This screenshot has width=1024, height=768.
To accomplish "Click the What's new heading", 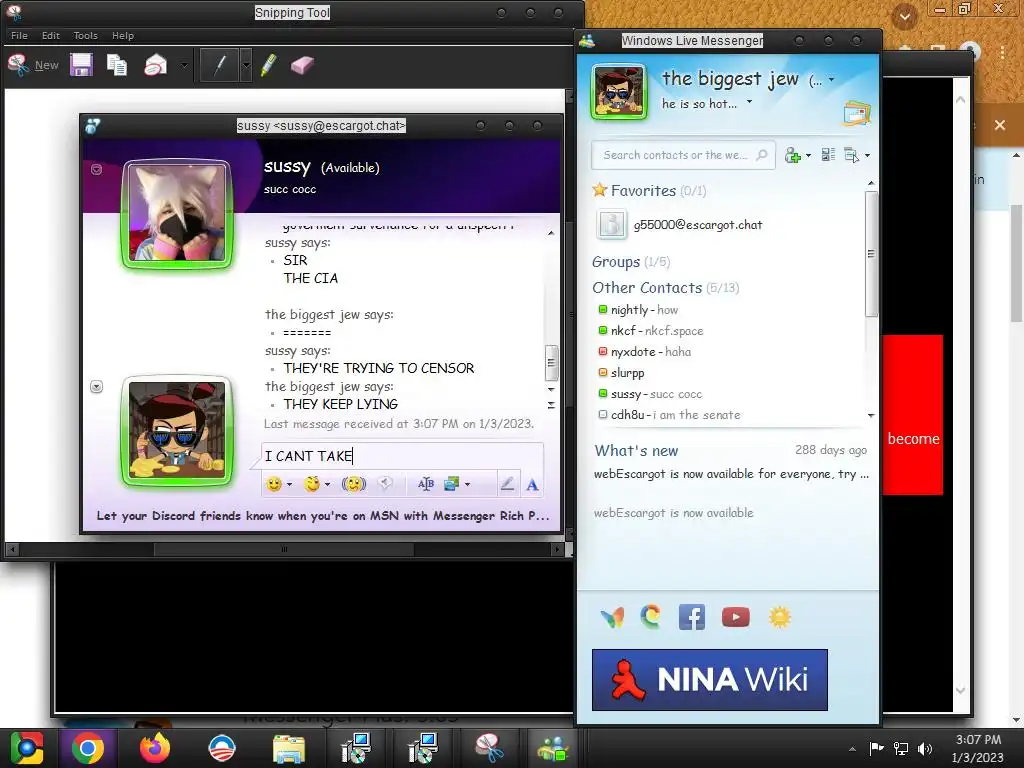I will [636, 451].
